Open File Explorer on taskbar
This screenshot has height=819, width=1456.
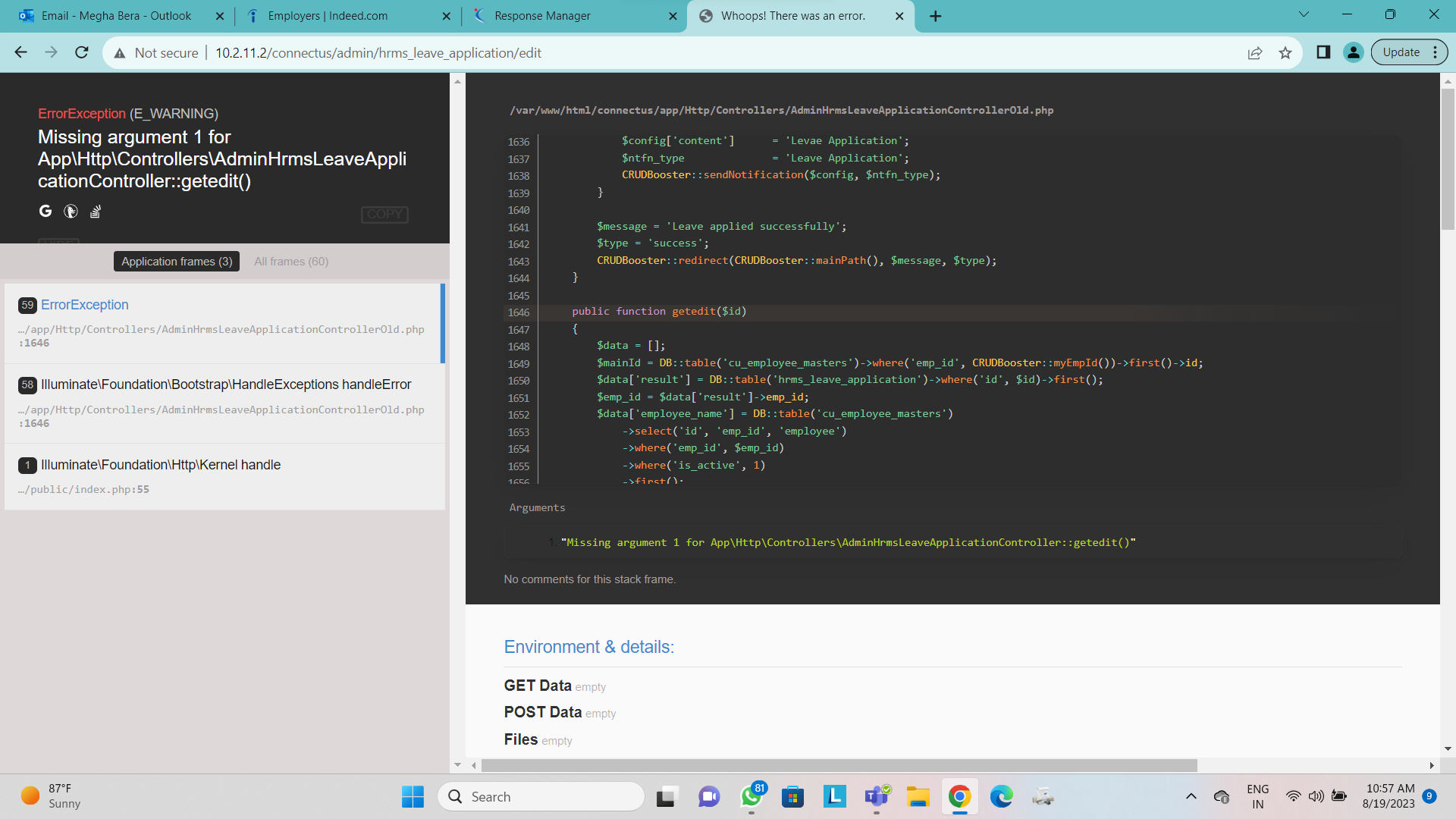pos(918,796)
